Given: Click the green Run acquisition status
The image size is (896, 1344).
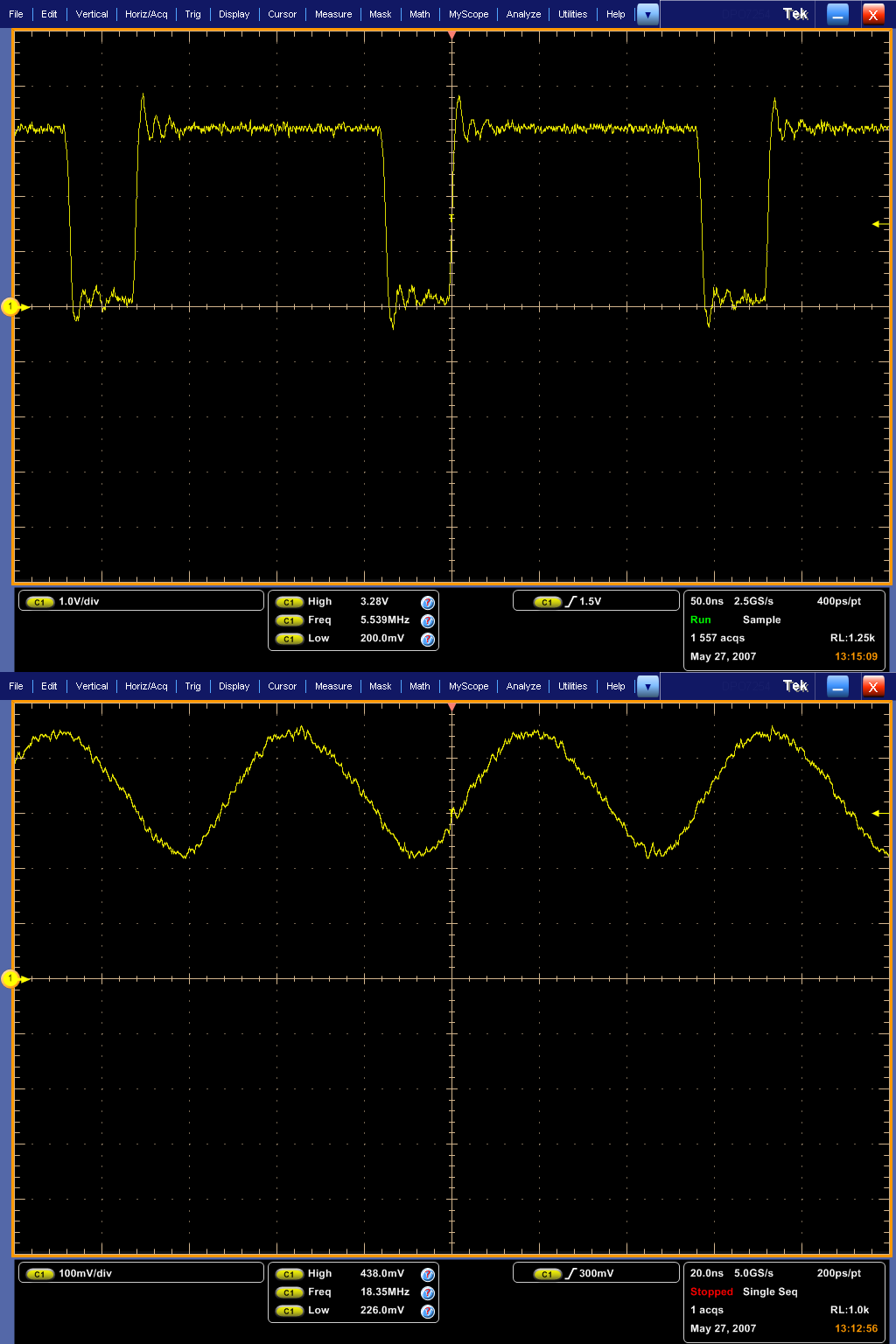Looking at the screenshot, I should [x=701, y=620].
